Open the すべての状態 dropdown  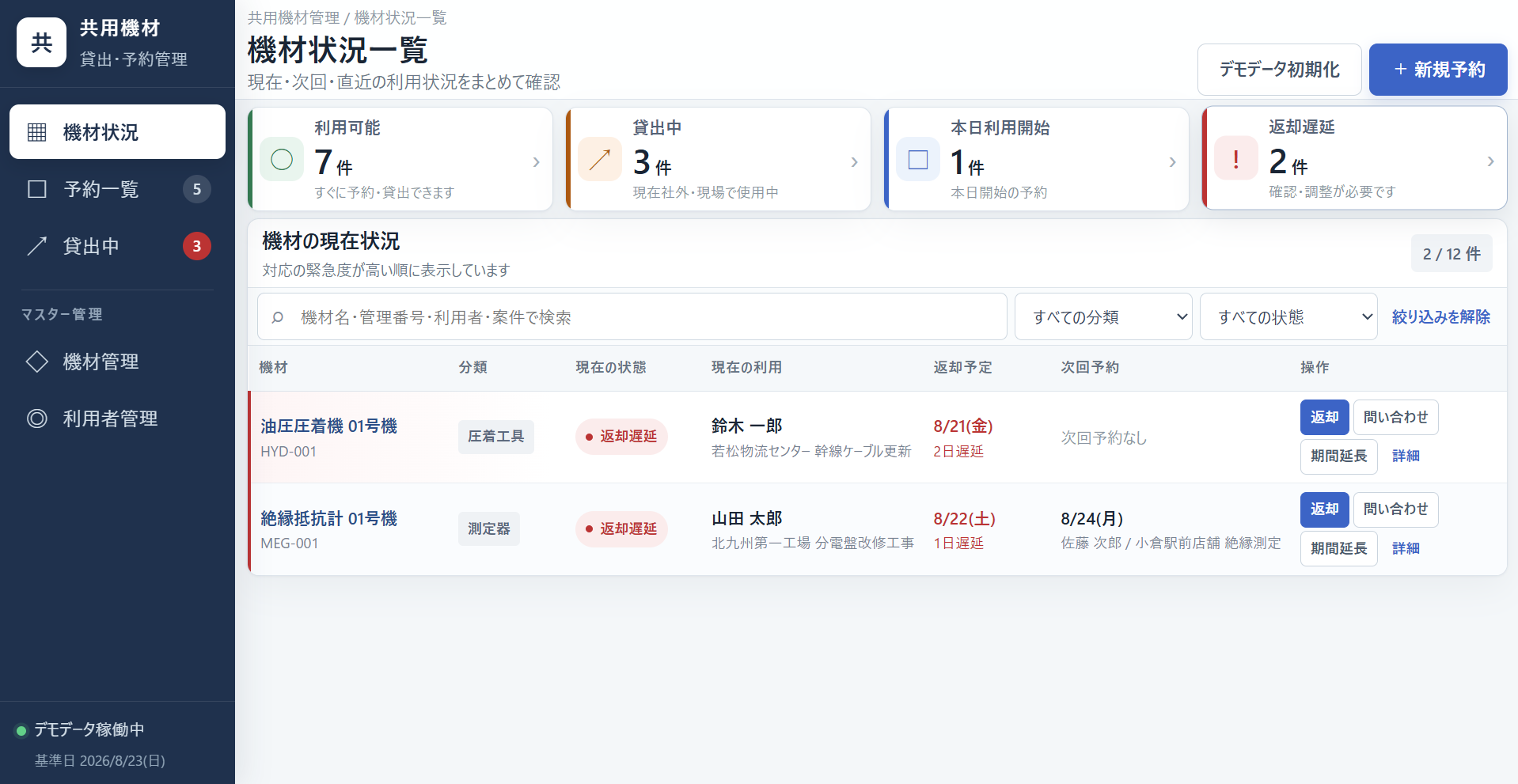click(x=1288, y=316)
